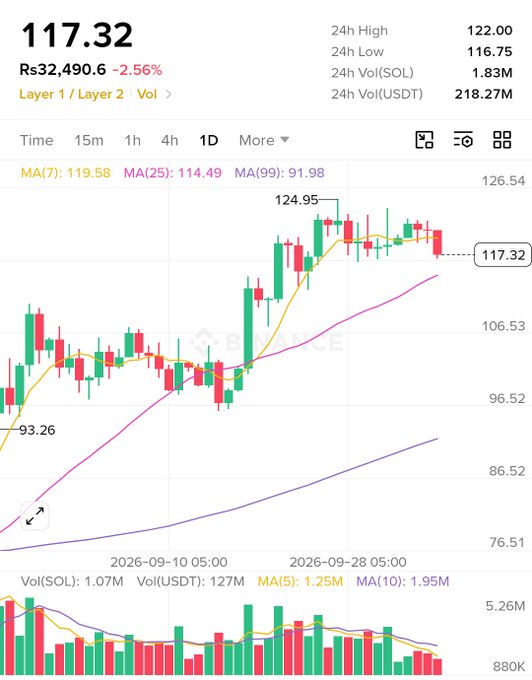Tap the Rs32,490.6 converted price
Image resolution: width=532 pixels, height=680 pixels.
point(62,69)
